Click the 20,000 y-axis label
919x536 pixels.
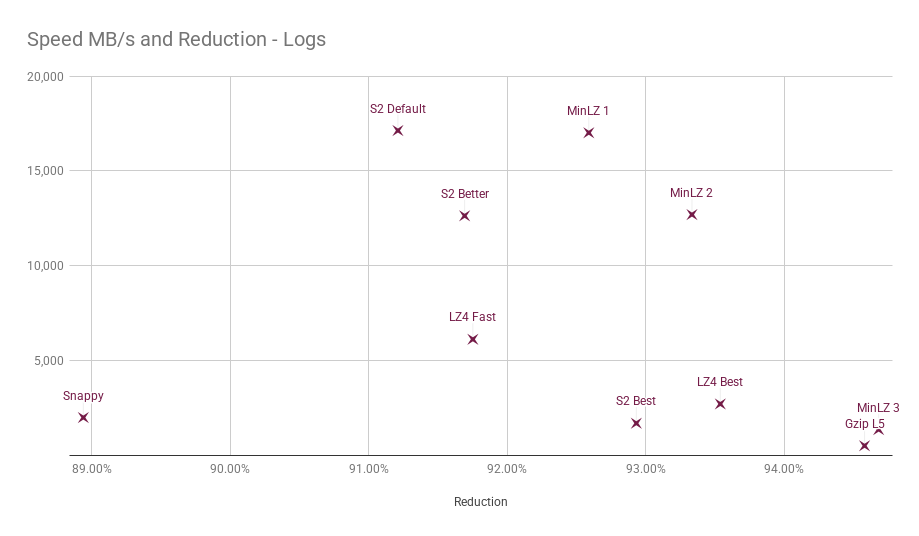(x=45, y=77)
